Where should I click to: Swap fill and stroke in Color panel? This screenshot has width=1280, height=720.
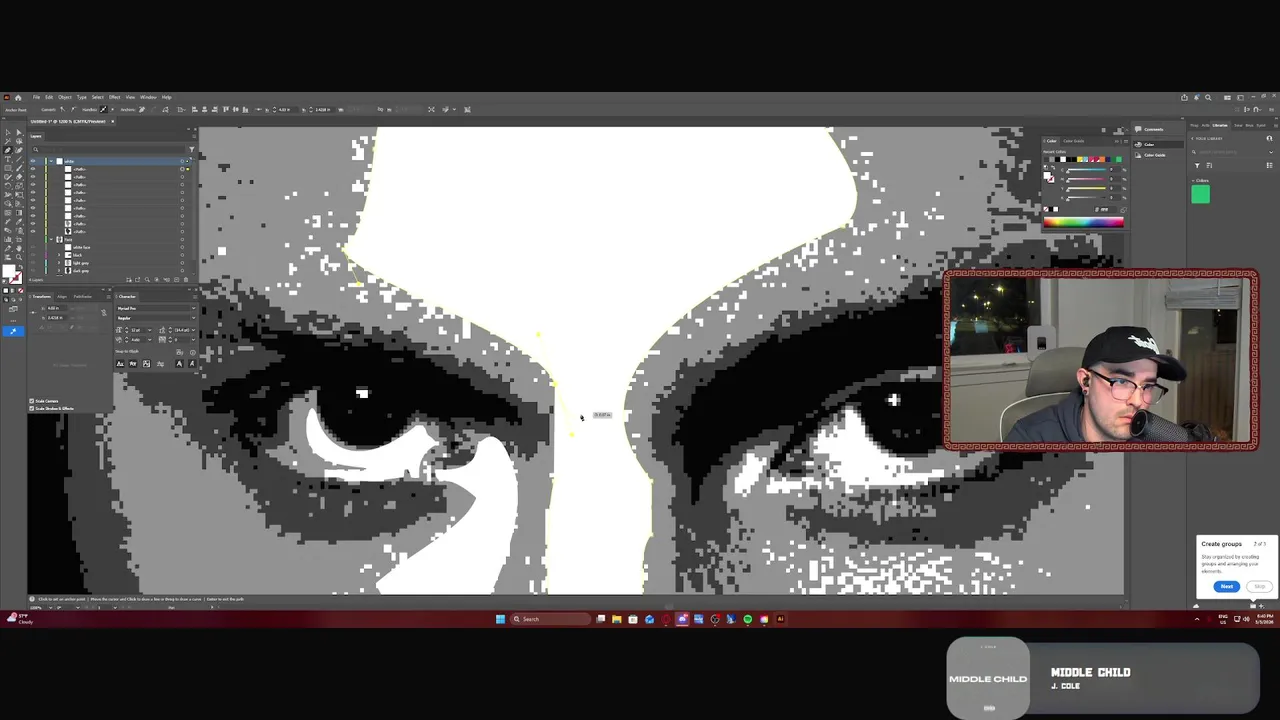(x=1053, y=167)
